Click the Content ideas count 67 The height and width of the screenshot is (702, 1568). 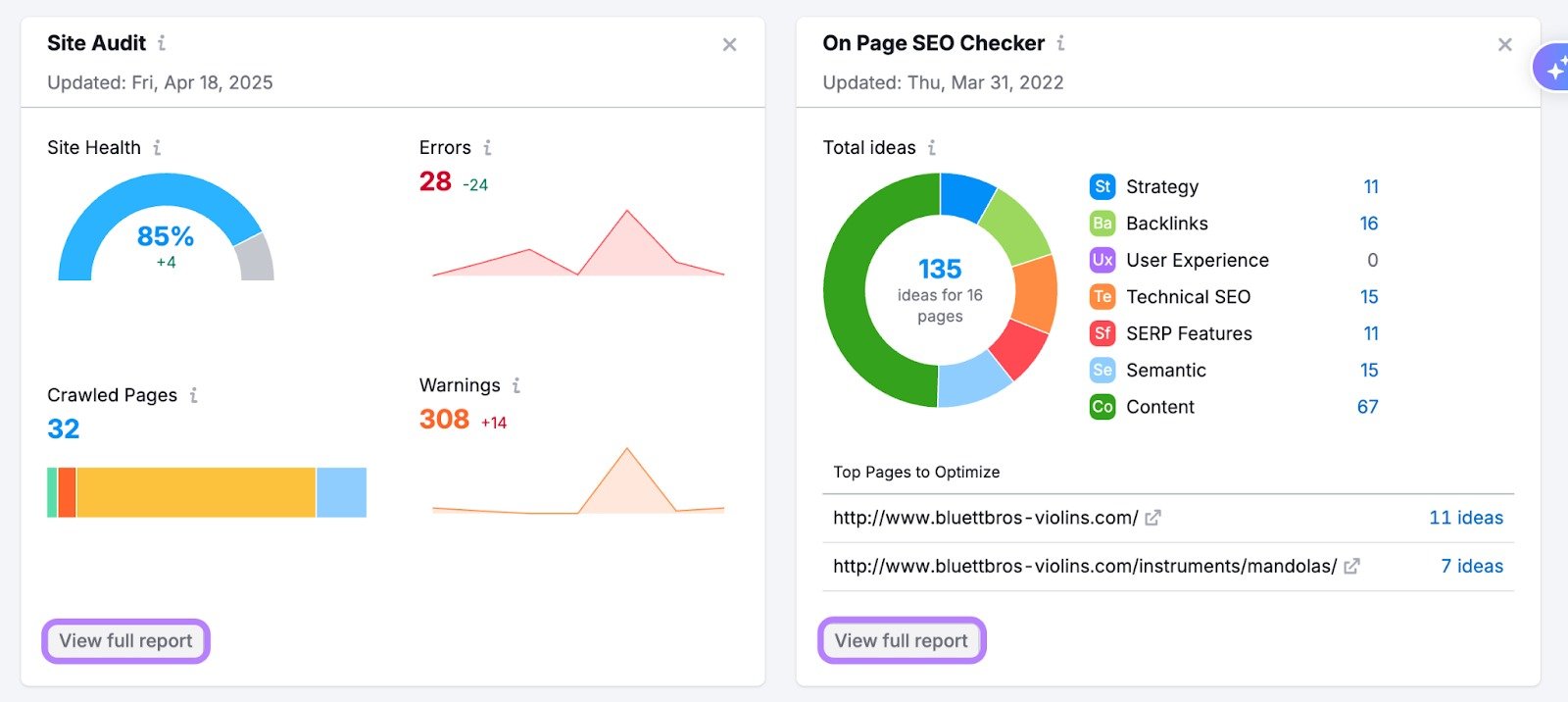tap(1367, 407)
